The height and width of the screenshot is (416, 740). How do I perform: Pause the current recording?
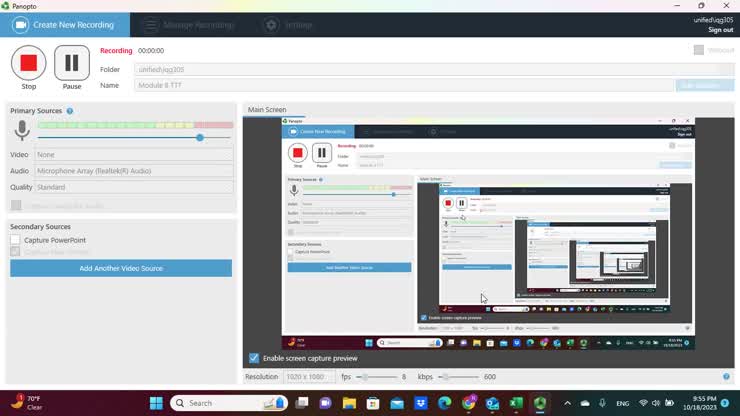click(x=72, y=63)
